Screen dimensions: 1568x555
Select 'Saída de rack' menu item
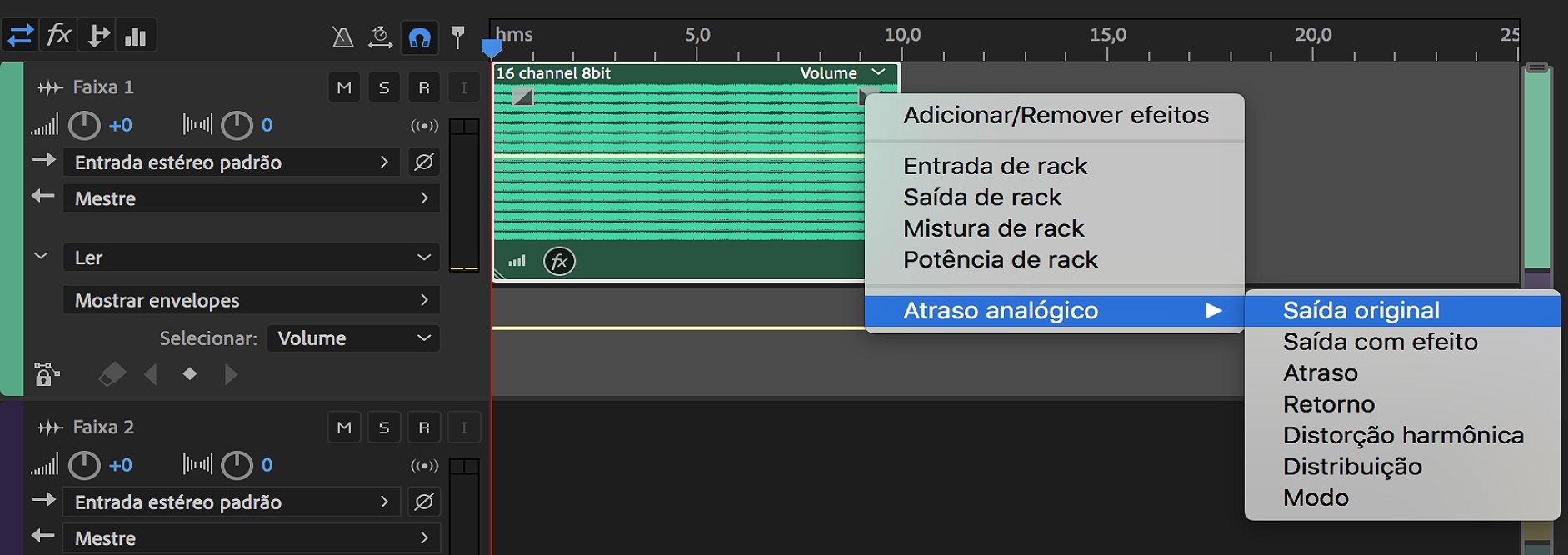point(1055,197)
